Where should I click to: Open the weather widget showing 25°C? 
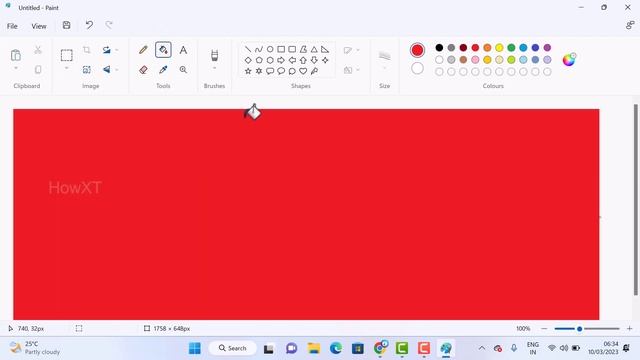[35, 348]
